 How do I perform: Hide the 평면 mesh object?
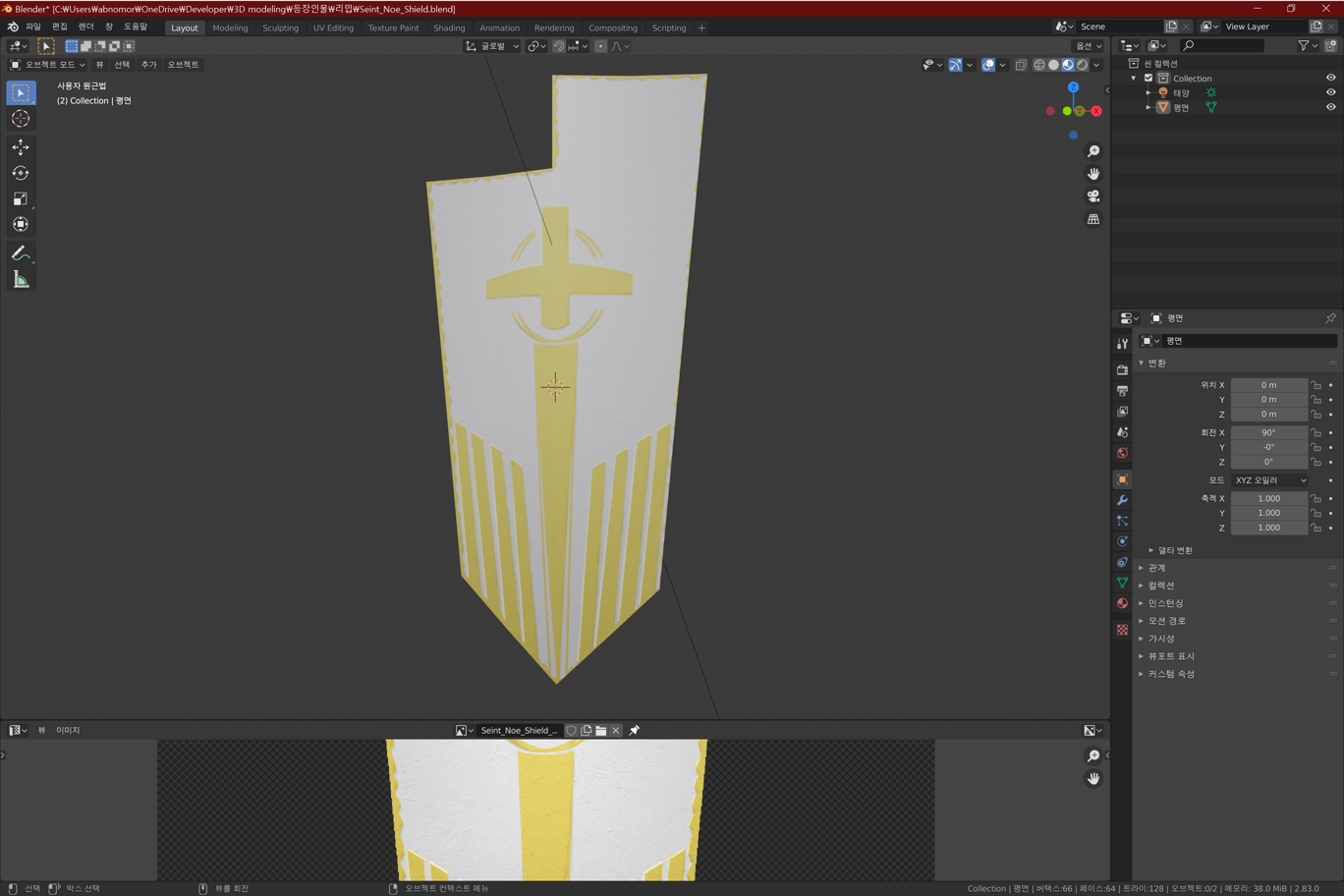point(1330,107)
